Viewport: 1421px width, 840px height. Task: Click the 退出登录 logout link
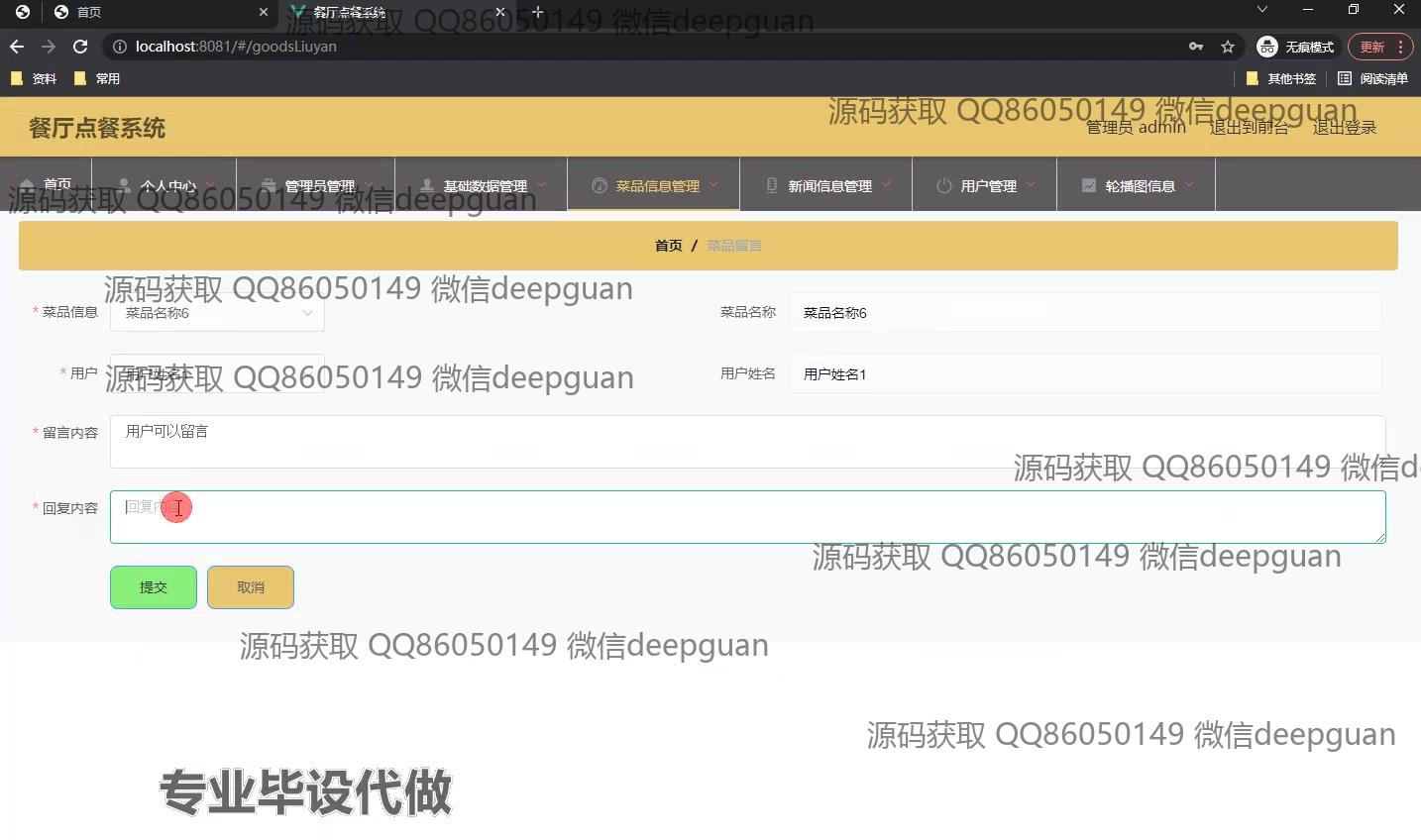1344,128
